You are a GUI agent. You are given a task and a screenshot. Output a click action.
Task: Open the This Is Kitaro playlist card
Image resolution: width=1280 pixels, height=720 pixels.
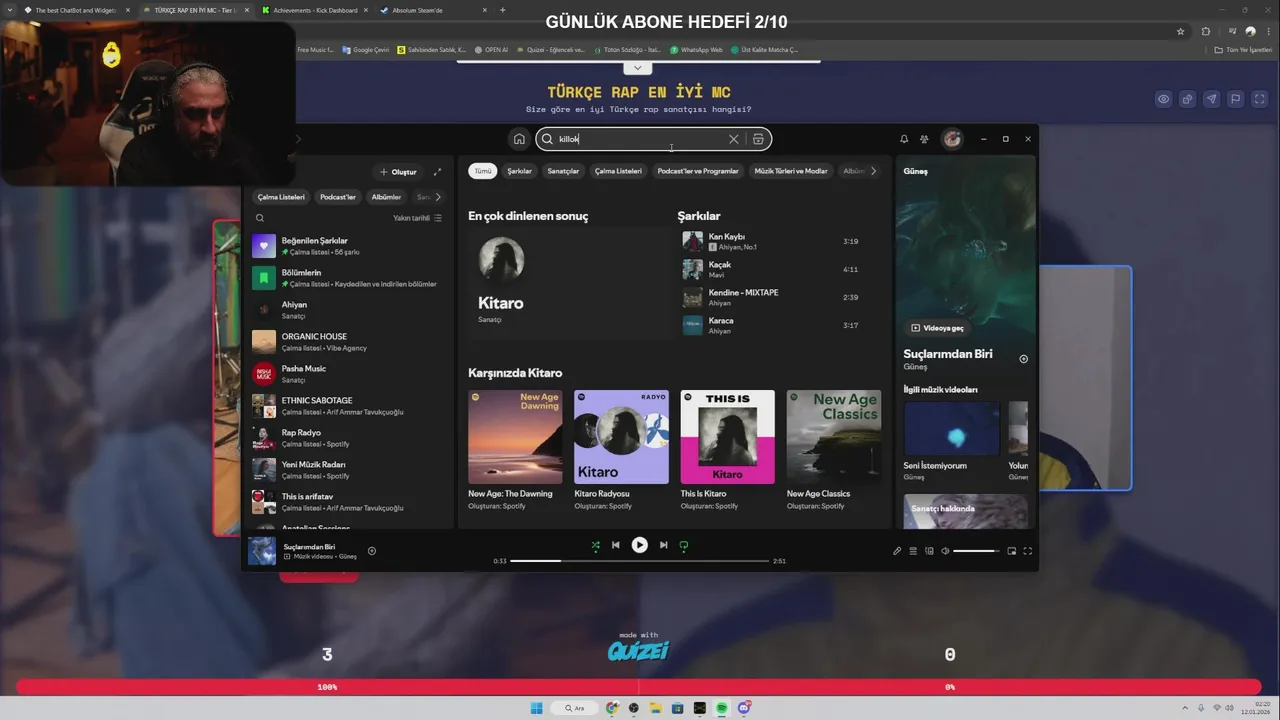coord(727,450)
